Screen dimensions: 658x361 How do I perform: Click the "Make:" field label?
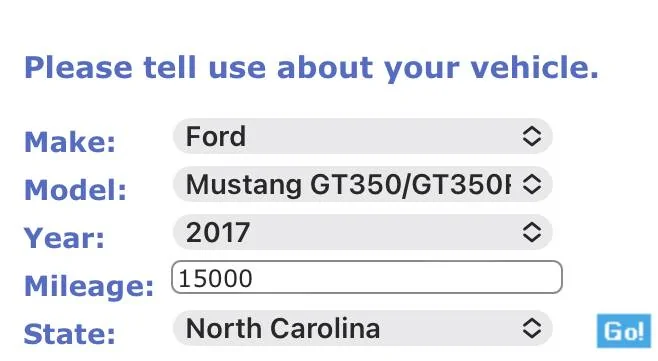click(x=70, y=142)
